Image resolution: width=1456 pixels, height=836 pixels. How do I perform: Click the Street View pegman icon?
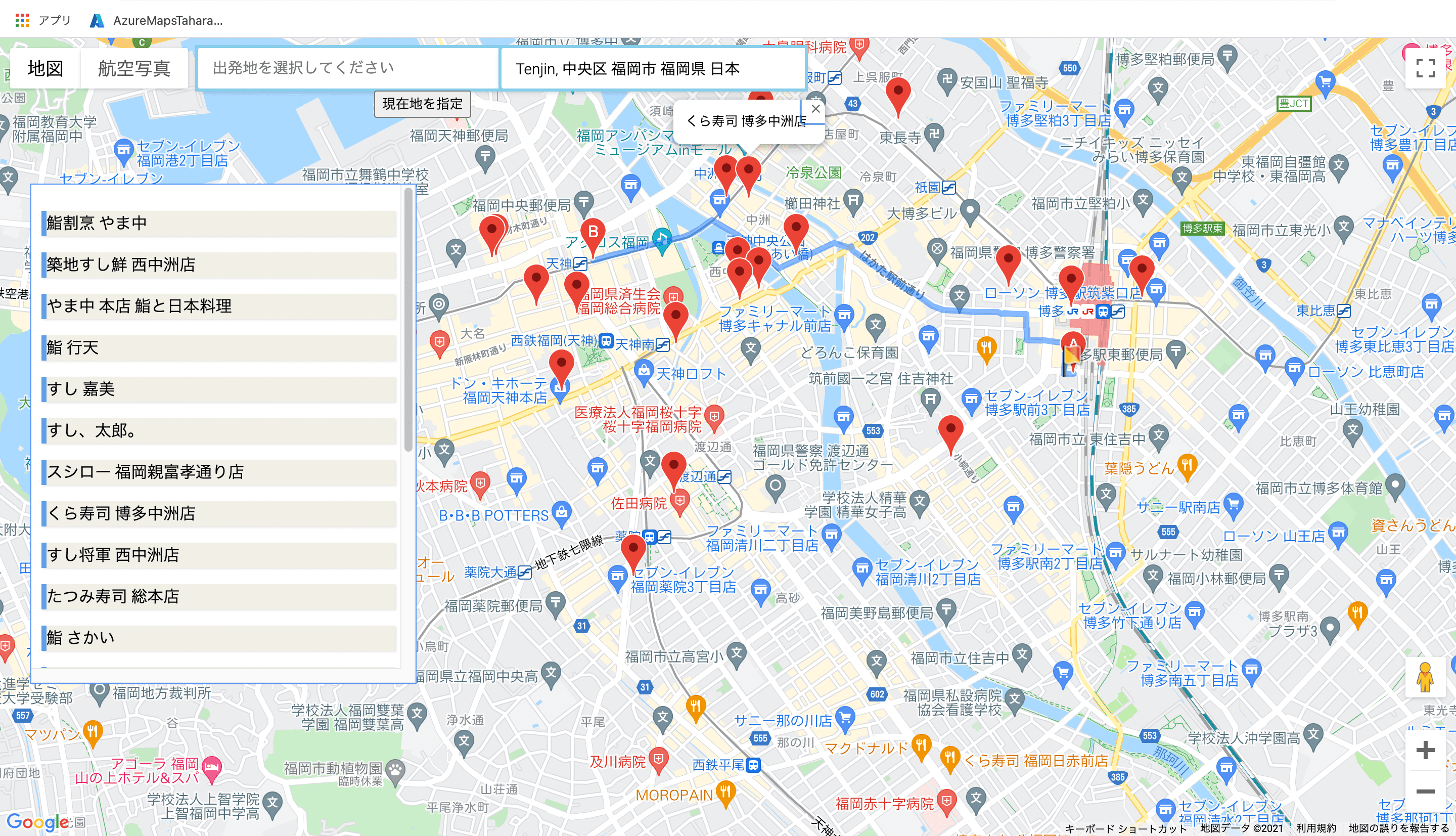tap(1425, 677)
